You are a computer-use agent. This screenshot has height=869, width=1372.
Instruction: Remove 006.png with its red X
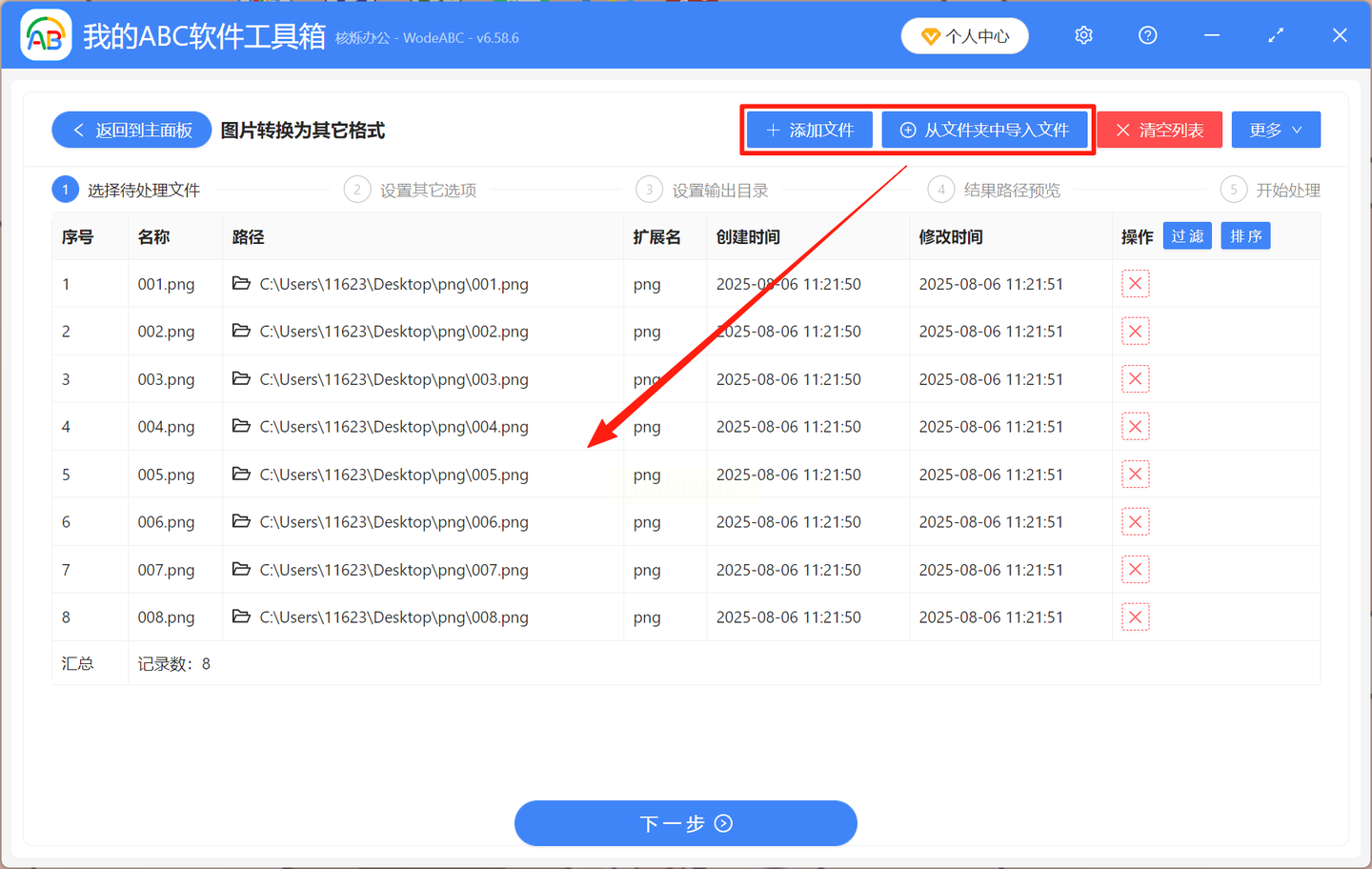click(x=1136, y=522)
